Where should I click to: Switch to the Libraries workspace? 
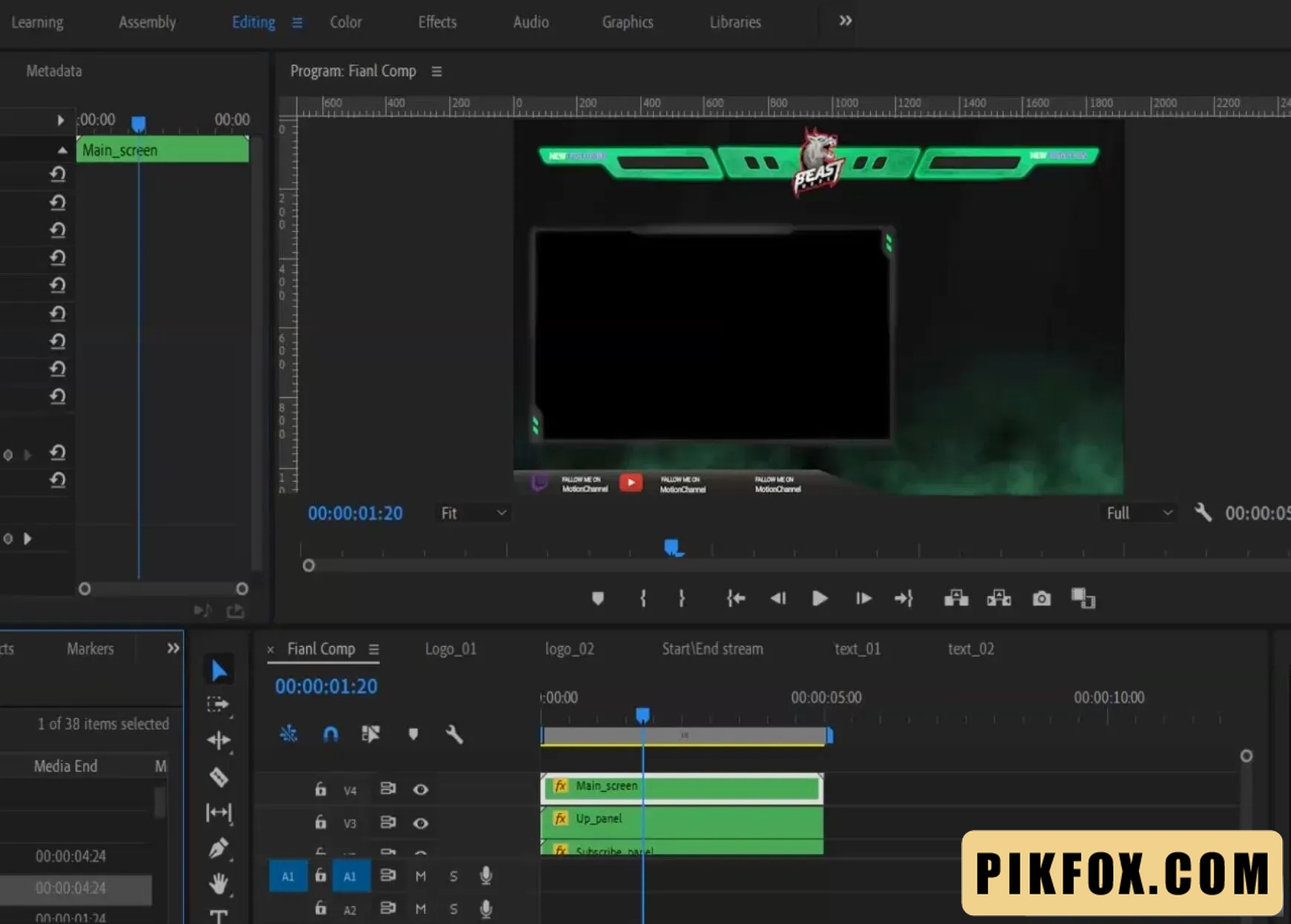pyautogui.click(x=735, y=22)
